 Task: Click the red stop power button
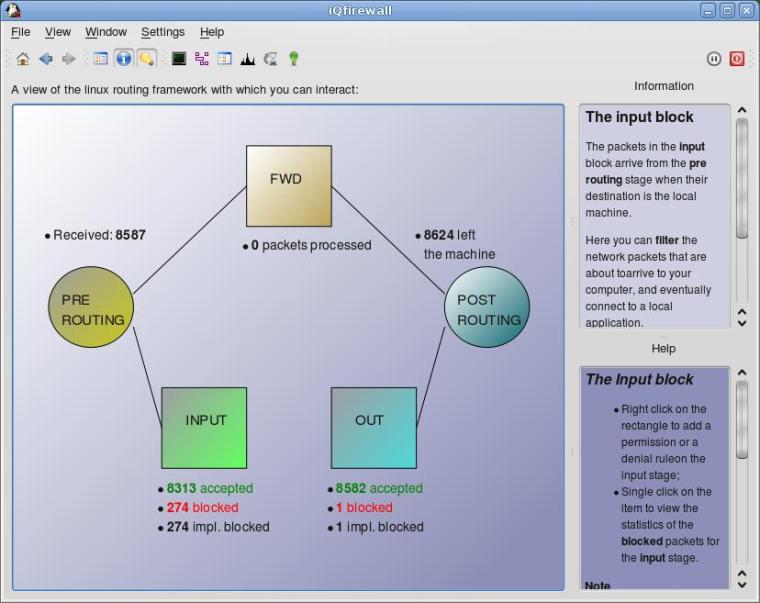(737, 59)
